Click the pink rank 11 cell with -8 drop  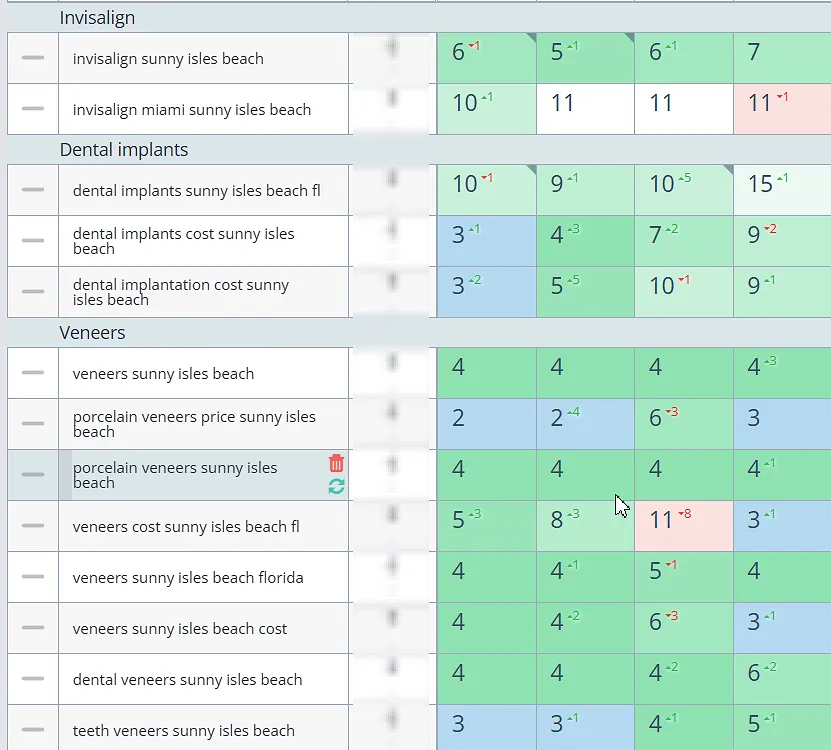tap(683, 526)
